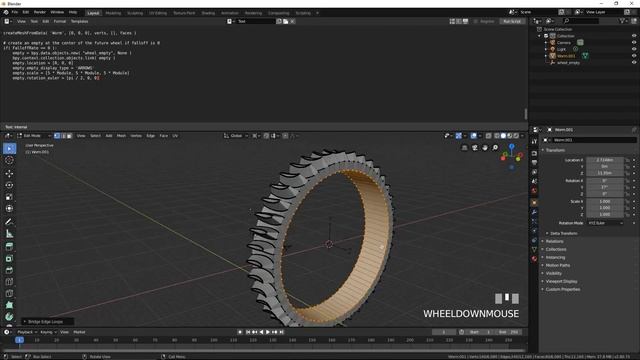Select the Knife tool

pos(9,293)
